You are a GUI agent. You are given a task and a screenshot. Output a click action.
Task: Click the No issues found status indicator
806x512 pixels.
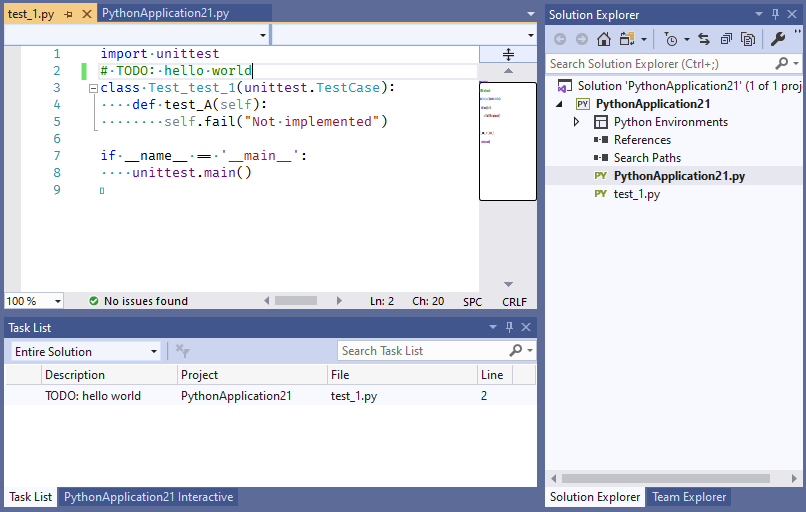click(x=138, y=301)
